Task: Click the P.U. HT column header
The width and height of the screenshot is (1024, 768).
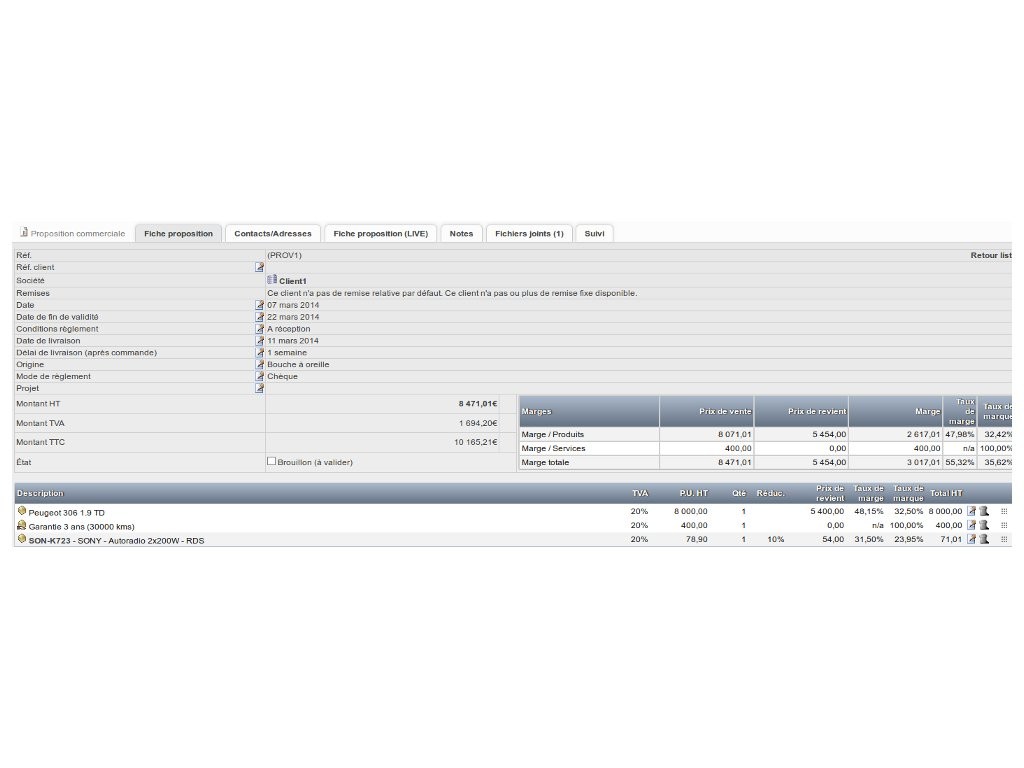Action: tap(694, 493)
